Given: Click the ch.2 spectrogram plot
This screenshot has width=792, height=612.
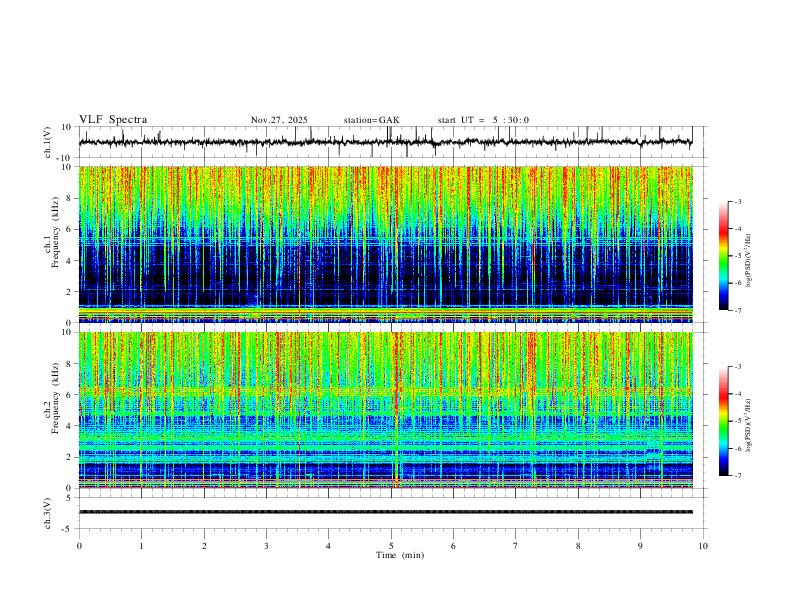Looking at the screenshot, I should (385, 410).
